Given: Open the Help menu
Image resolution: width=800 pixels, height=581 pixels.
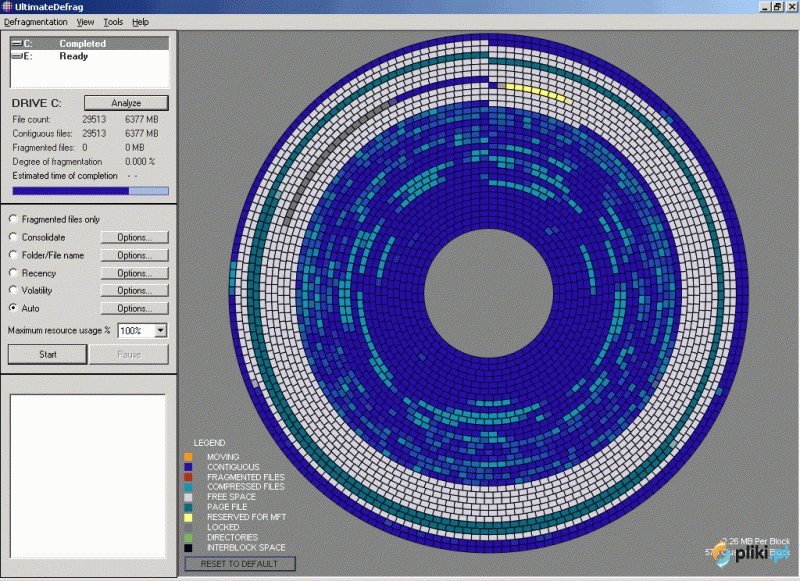Looking at the screenshot, I should click(140, 22).
